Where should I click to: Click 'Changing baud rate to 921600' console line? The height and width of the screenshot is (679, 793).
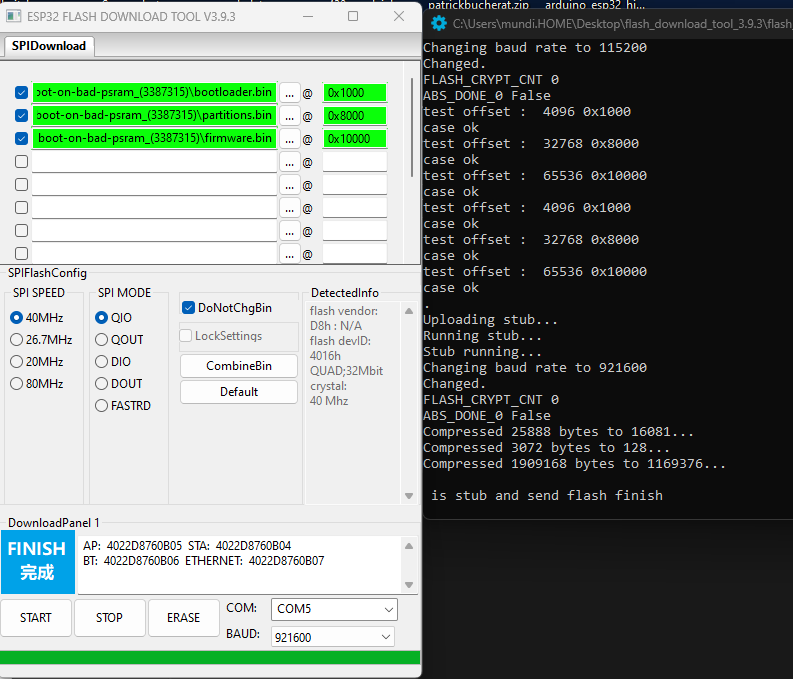pyautogui.click(x=535, y=368)
